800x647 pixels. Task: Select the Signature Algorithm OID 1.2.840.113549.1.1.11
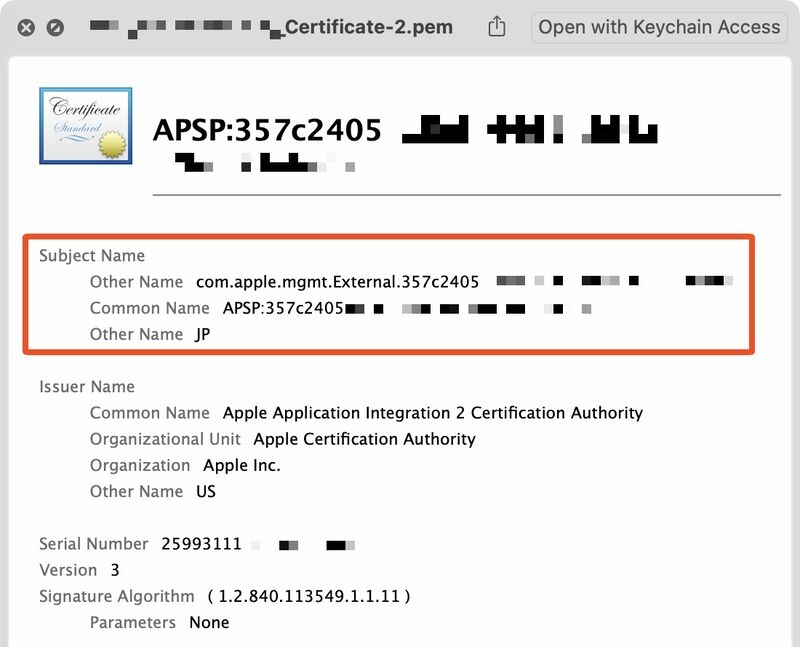point(309,596)
